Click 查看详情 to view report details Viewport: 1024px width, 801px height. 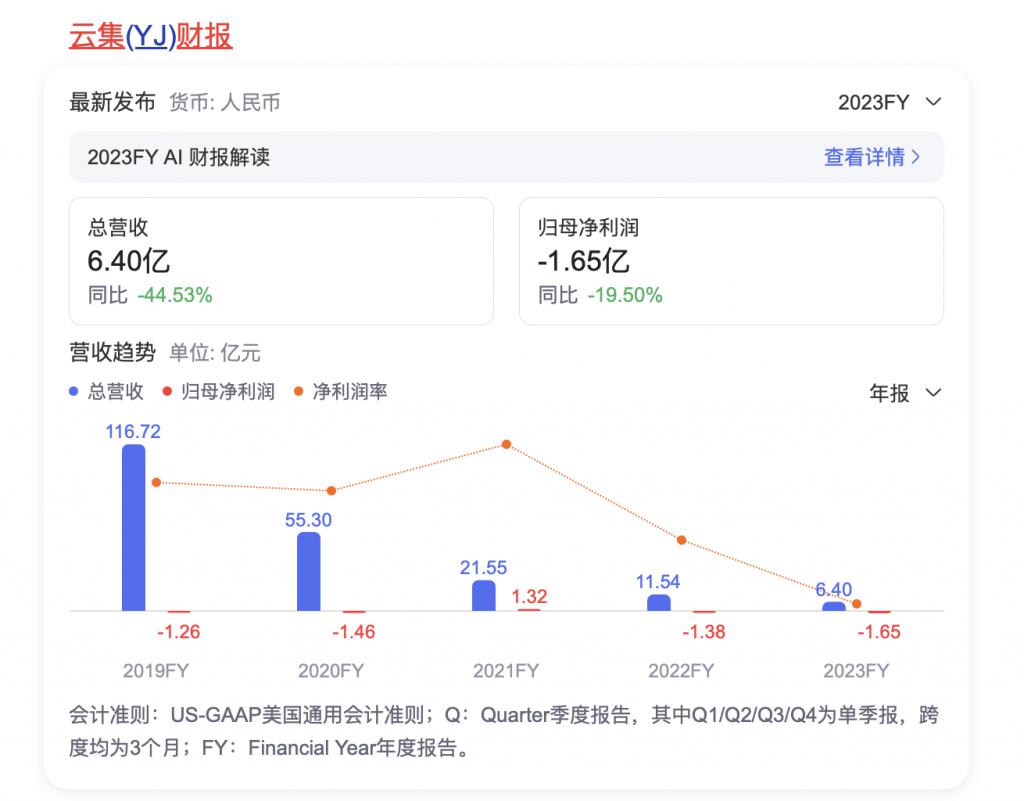click(x=863, y=157)
